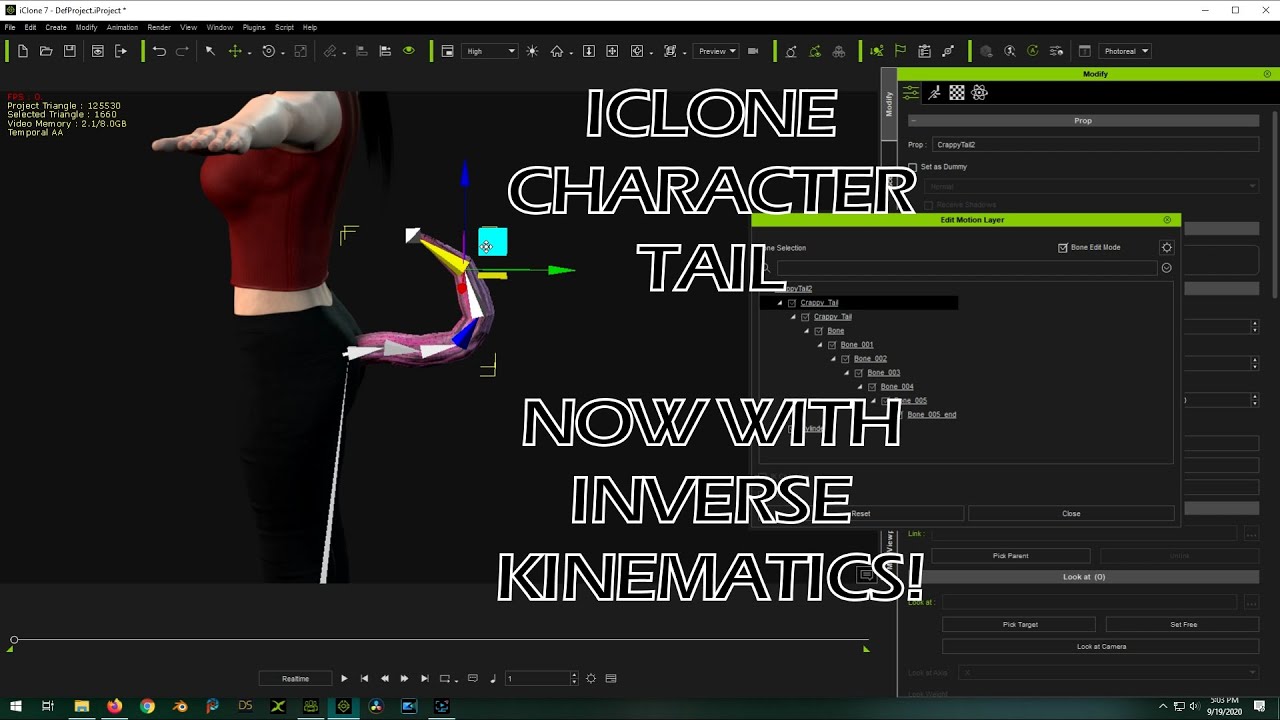Viewport: 1280px width, 720px height.
Task: Open a project file
Action: tap(46, 51)
